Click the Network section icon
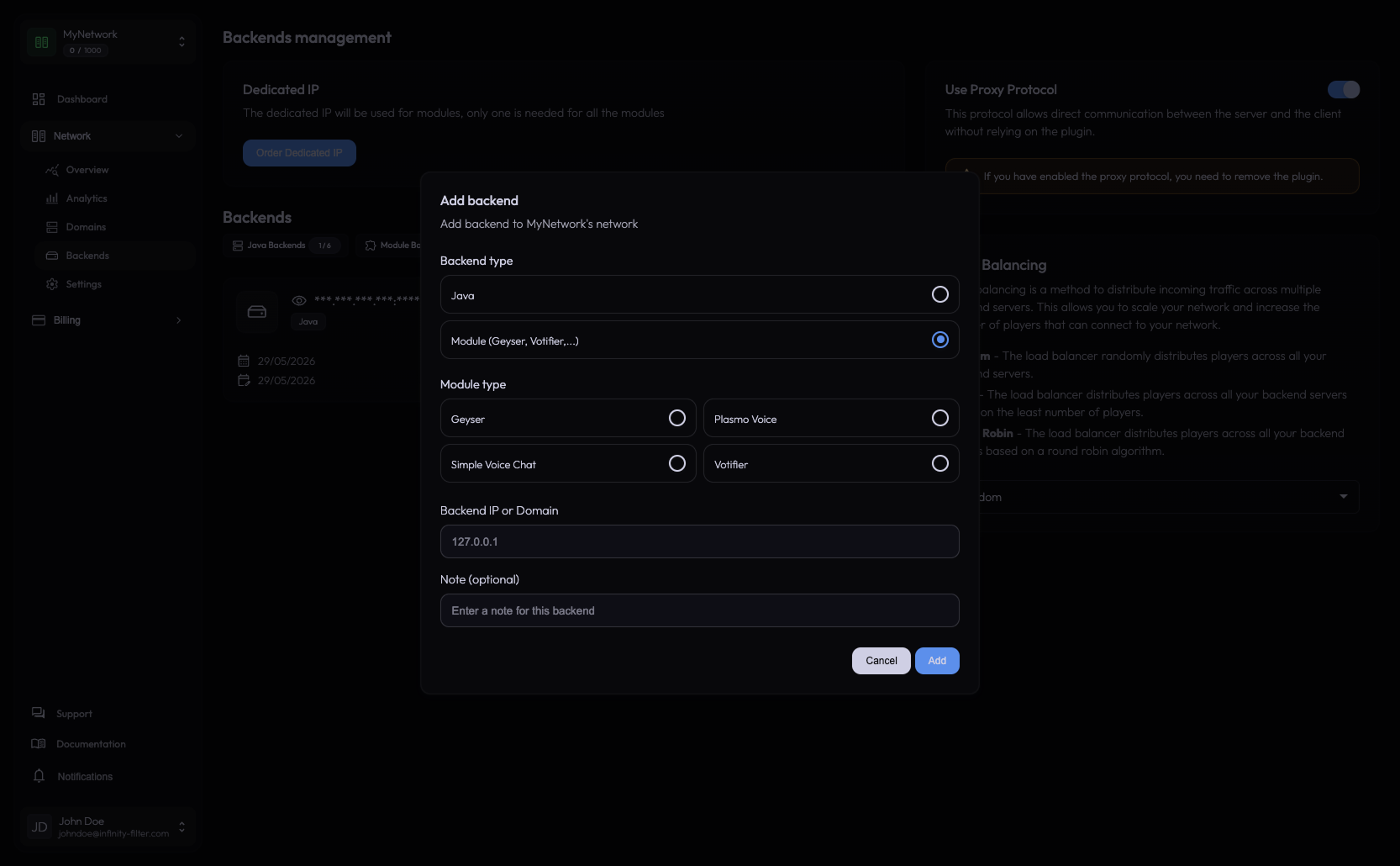The height and width of the screenshot is (866, 1400). pos(39,136)
